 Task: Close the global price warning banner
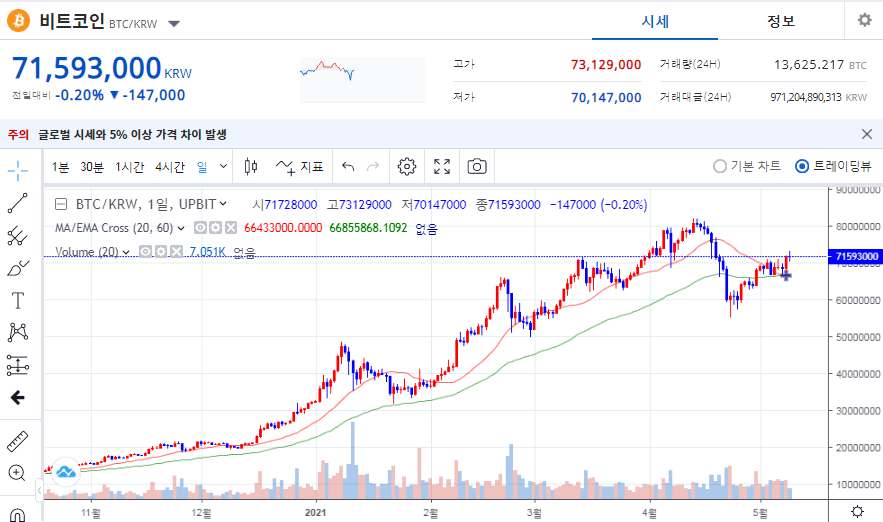coord(867,134)
